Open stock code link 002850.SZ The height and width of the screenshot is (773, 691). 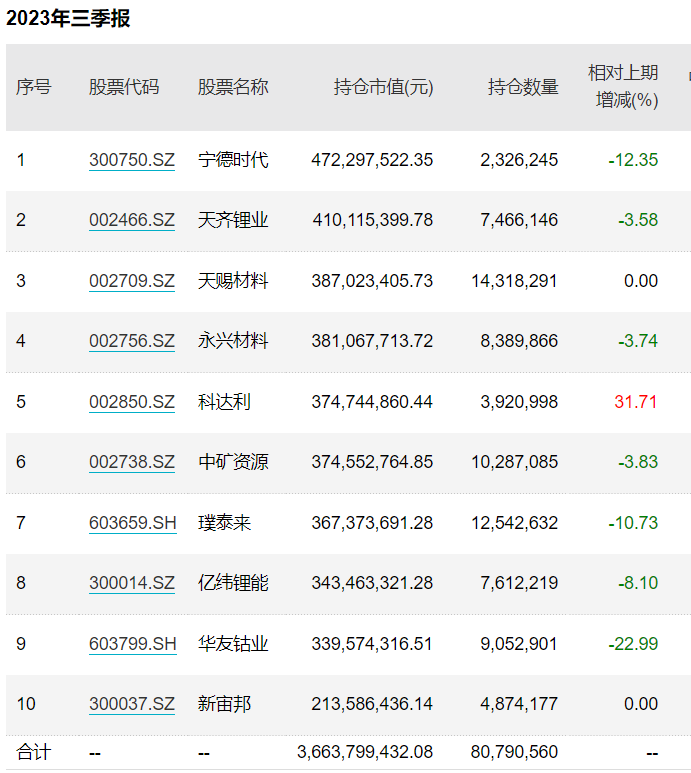tap(132, 402)
